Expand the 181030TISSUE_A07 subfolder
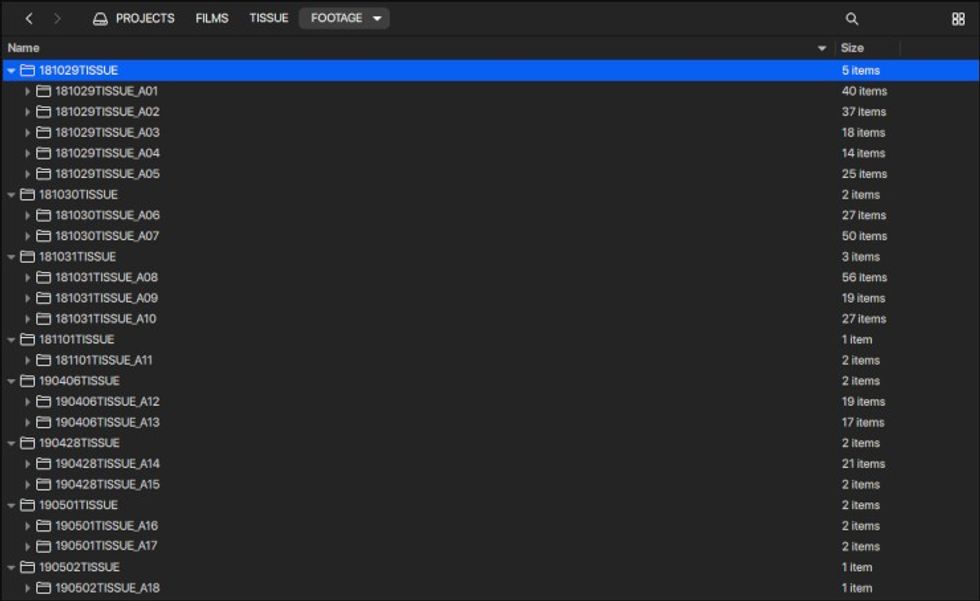980x601 pixels. tap(28, 236)
